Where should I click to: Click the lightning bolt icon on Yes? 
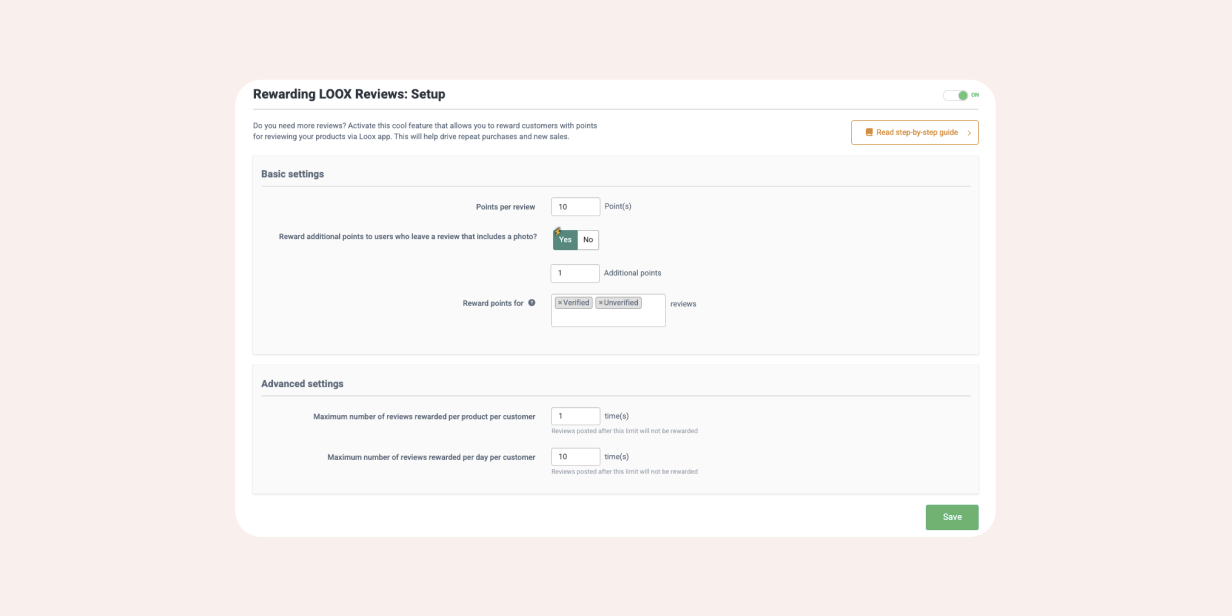[557, 232]
